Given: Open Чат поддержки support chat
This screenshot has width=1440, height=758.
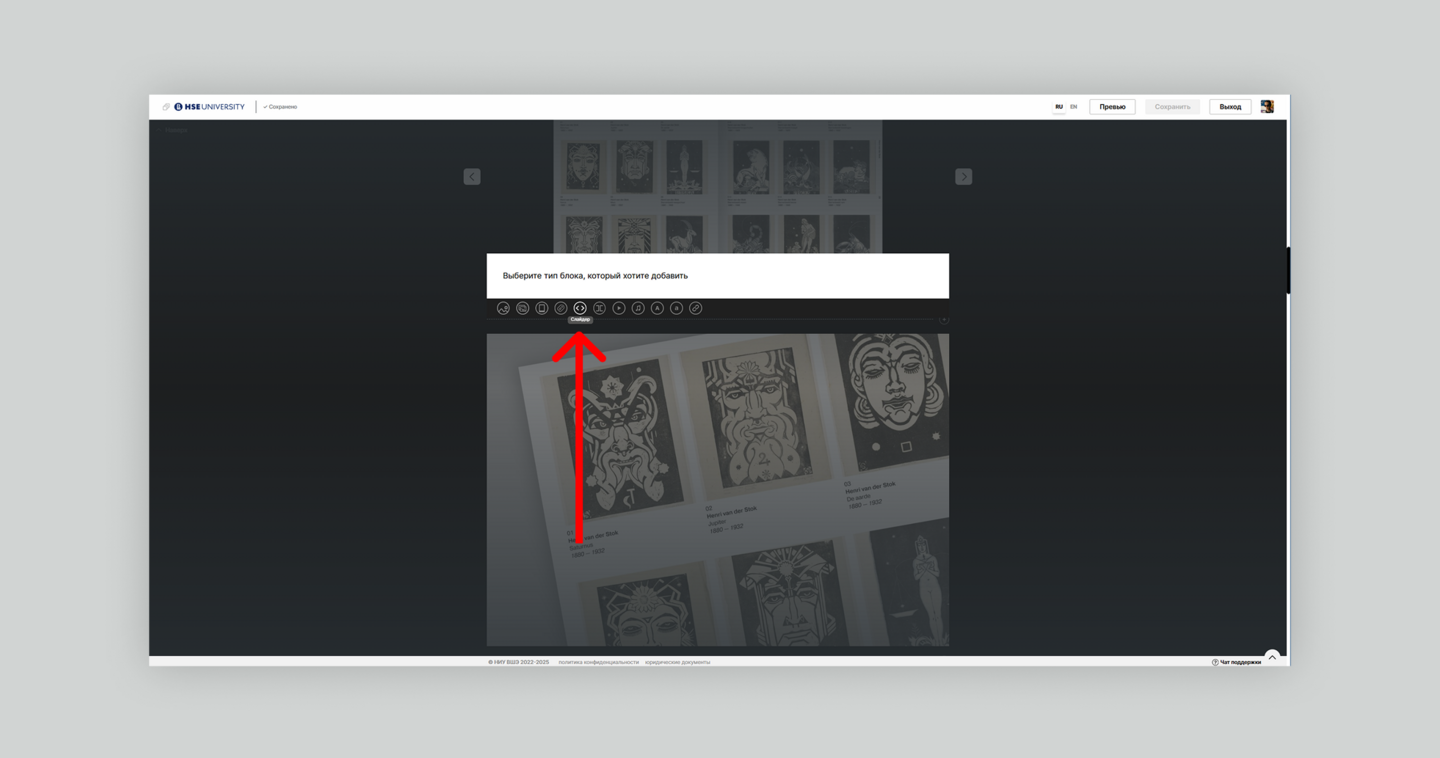Looking at the screenshot, I should point(1237,662).
